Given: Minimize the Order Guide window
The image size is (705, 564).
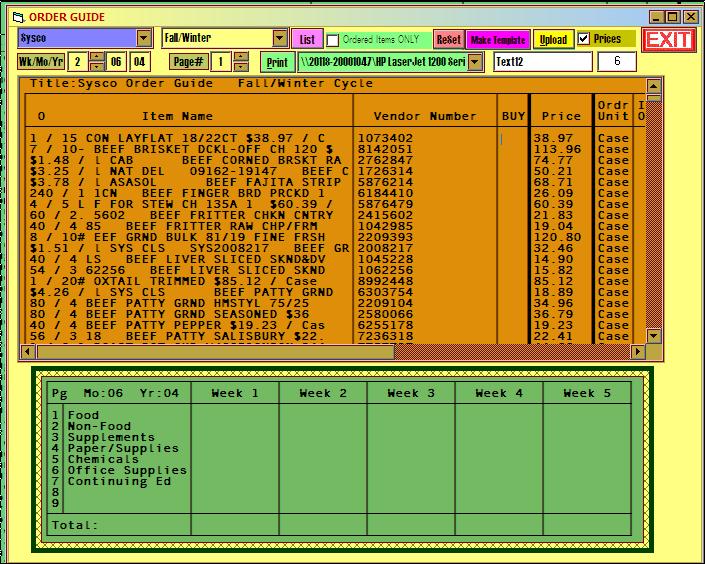Looking at the screenshot, I should point(657,17).
